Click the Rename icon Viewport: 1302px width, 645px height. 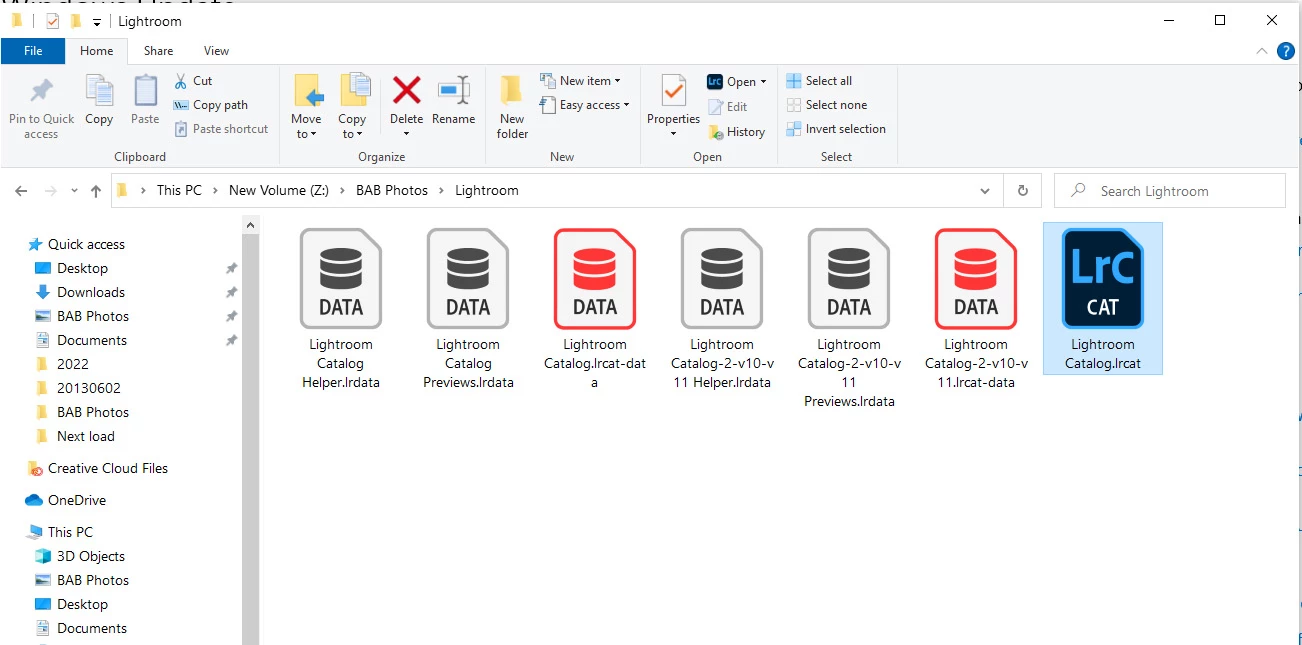click(454, 90)
